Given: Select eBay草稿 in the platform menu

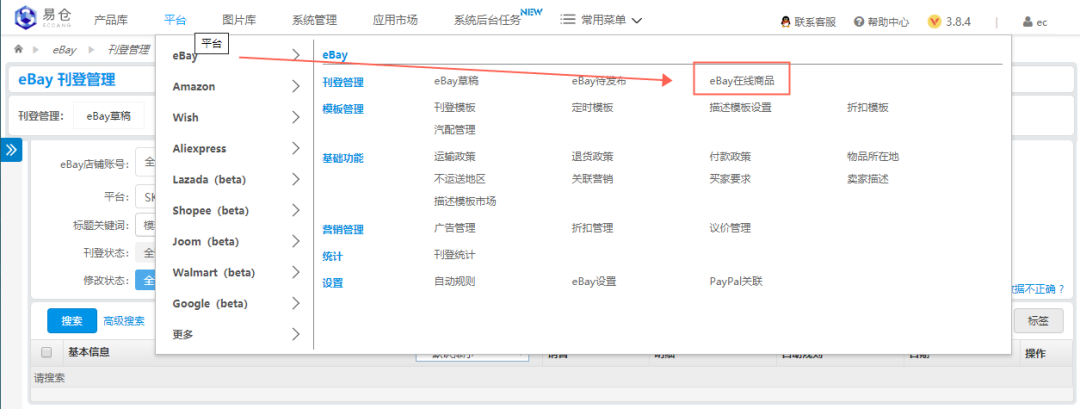Looking at the screenshot, I should click(x=456, y=81).
